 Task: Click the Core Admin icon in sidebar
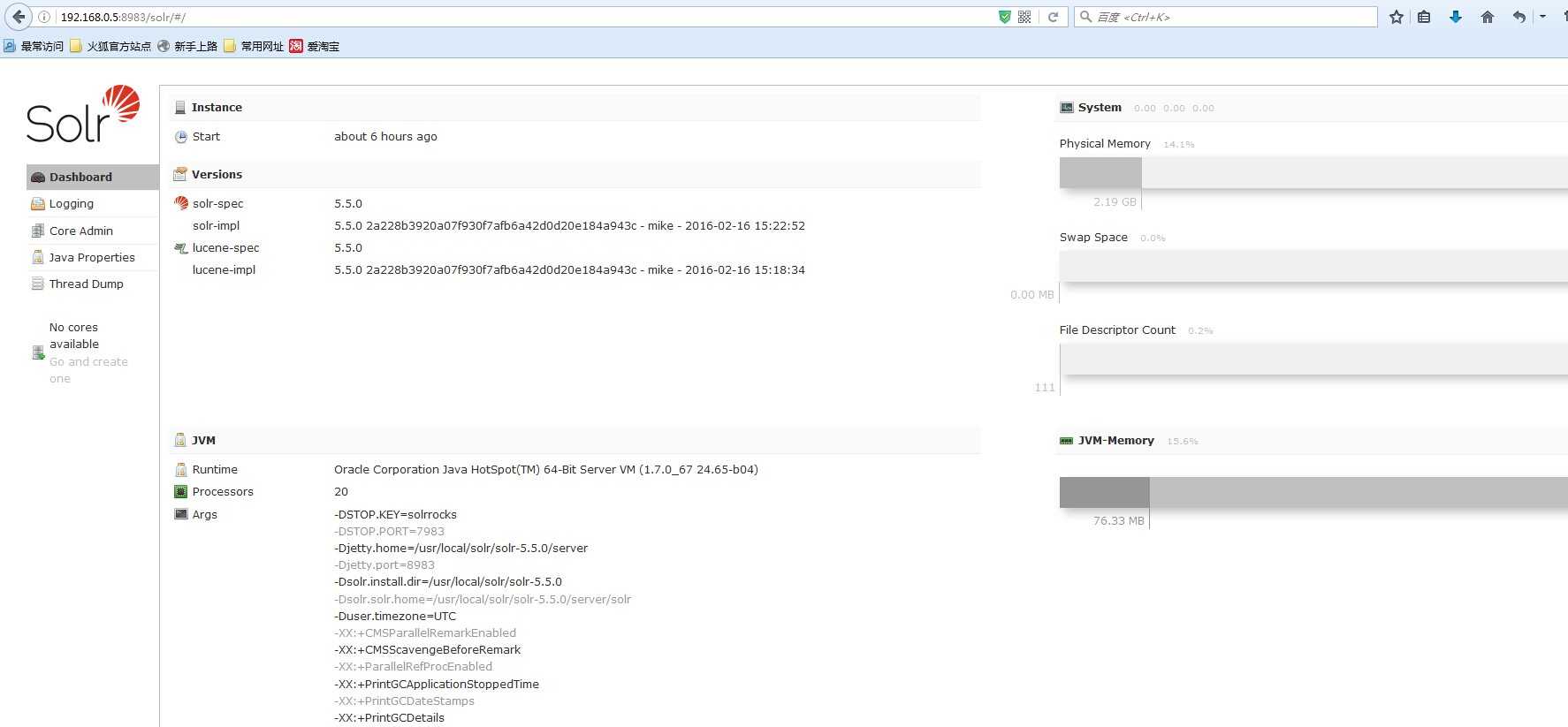38,231
